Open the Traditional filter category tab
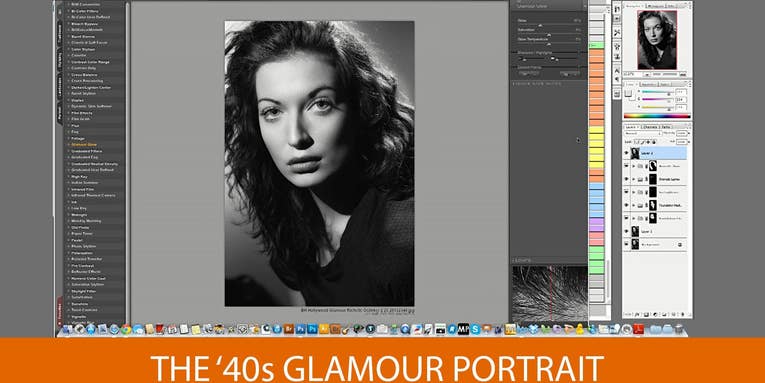Image resolution: width=765 pixels, height=383 pixels. [x=60, y=35]
